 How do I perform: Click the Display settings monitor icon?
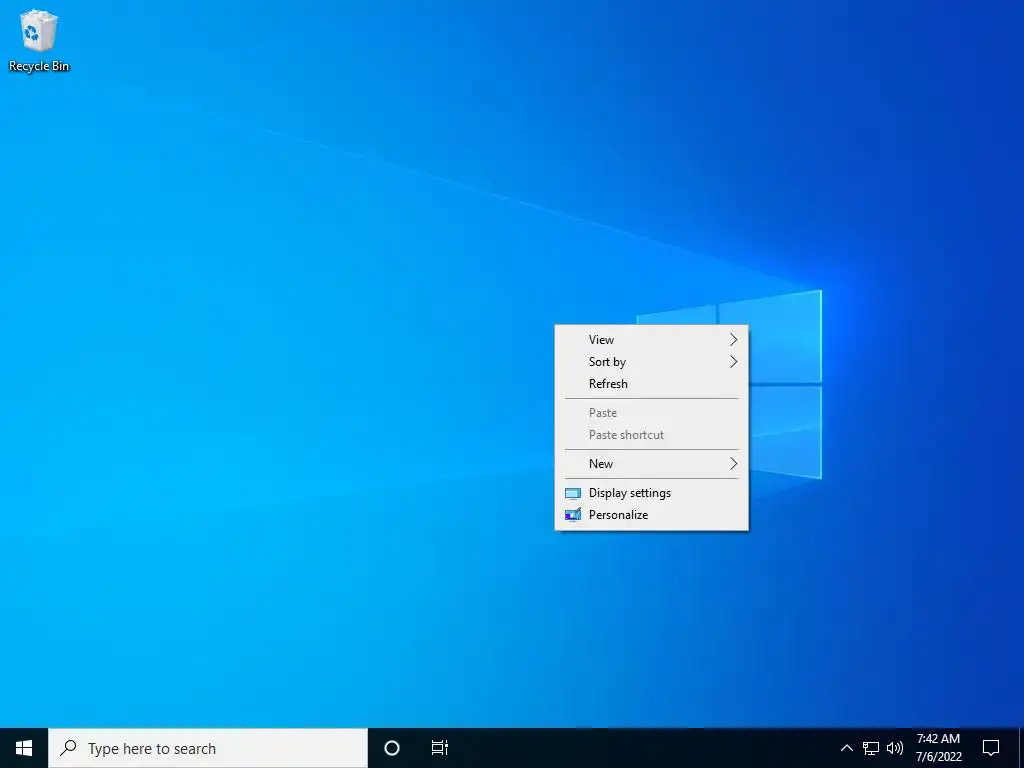573,494
